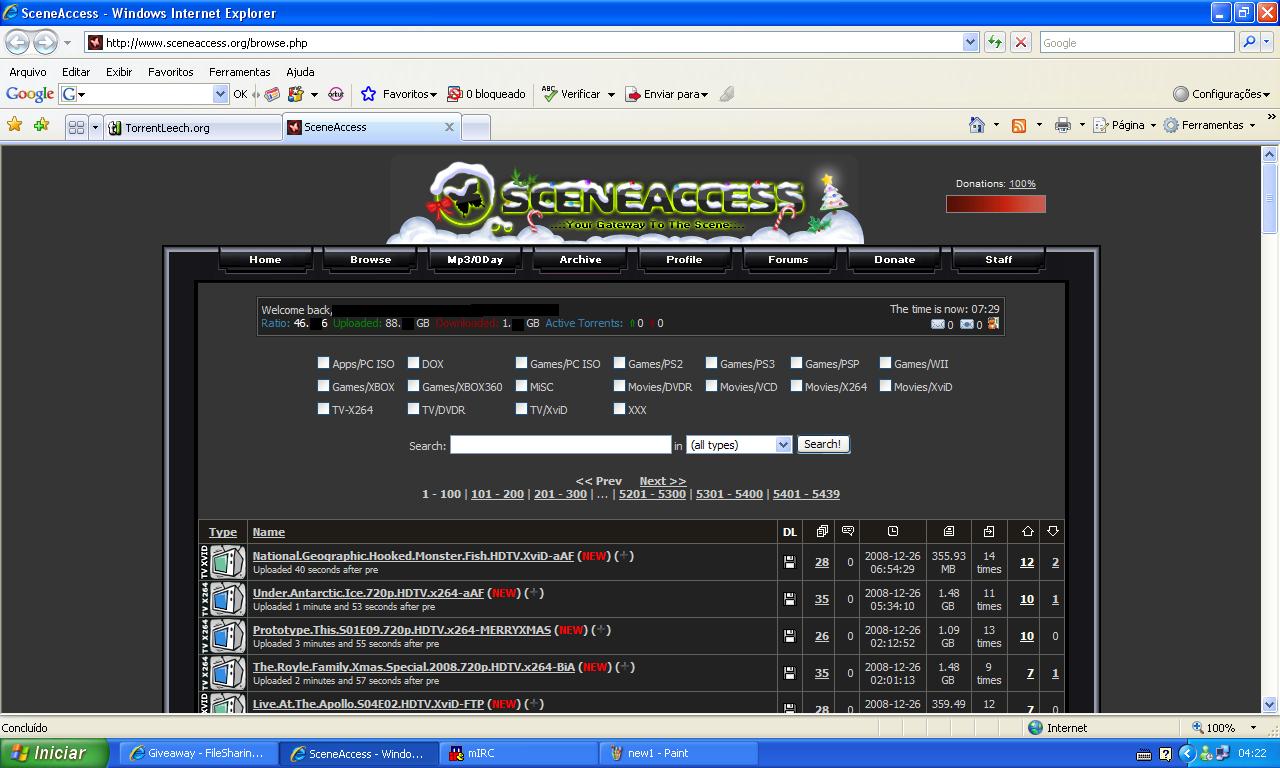Image resolution: width=1280 pixels, height=768 pixels.
Task: Click the Next >> page link
Action: click(662, 481)
